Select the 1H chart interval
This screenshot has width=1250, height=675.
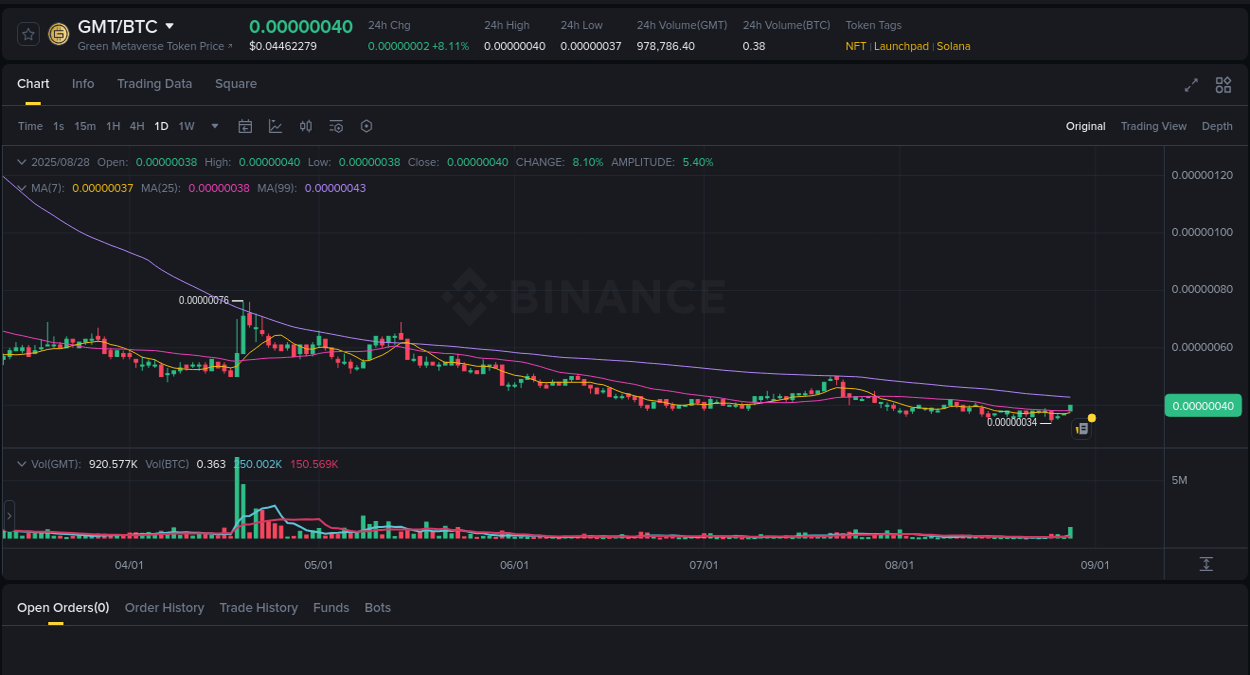coord(113,126)
